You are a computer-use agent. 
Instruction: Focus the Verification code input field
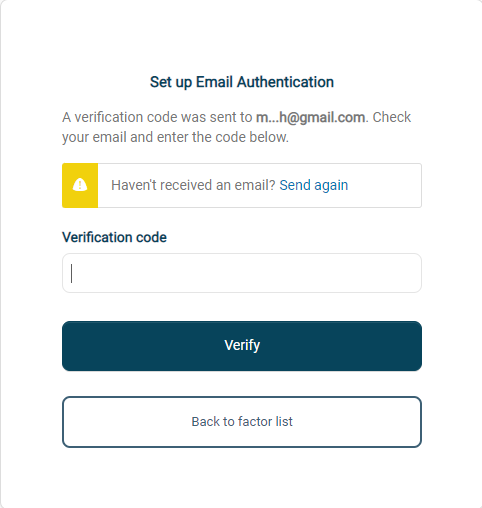point(242,273)
